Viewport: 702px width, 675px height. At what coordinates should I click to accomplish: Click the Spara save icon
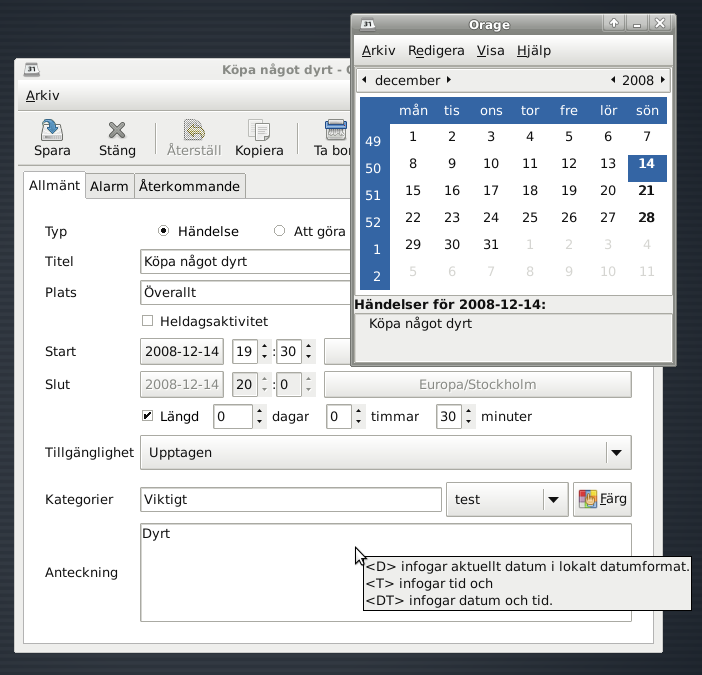pyautogui.click(x=52, y=130)
